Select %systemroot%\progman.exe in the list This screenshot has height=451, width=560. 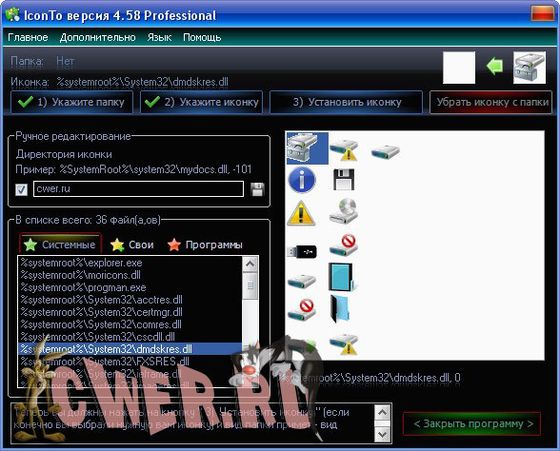coord(130,287)
